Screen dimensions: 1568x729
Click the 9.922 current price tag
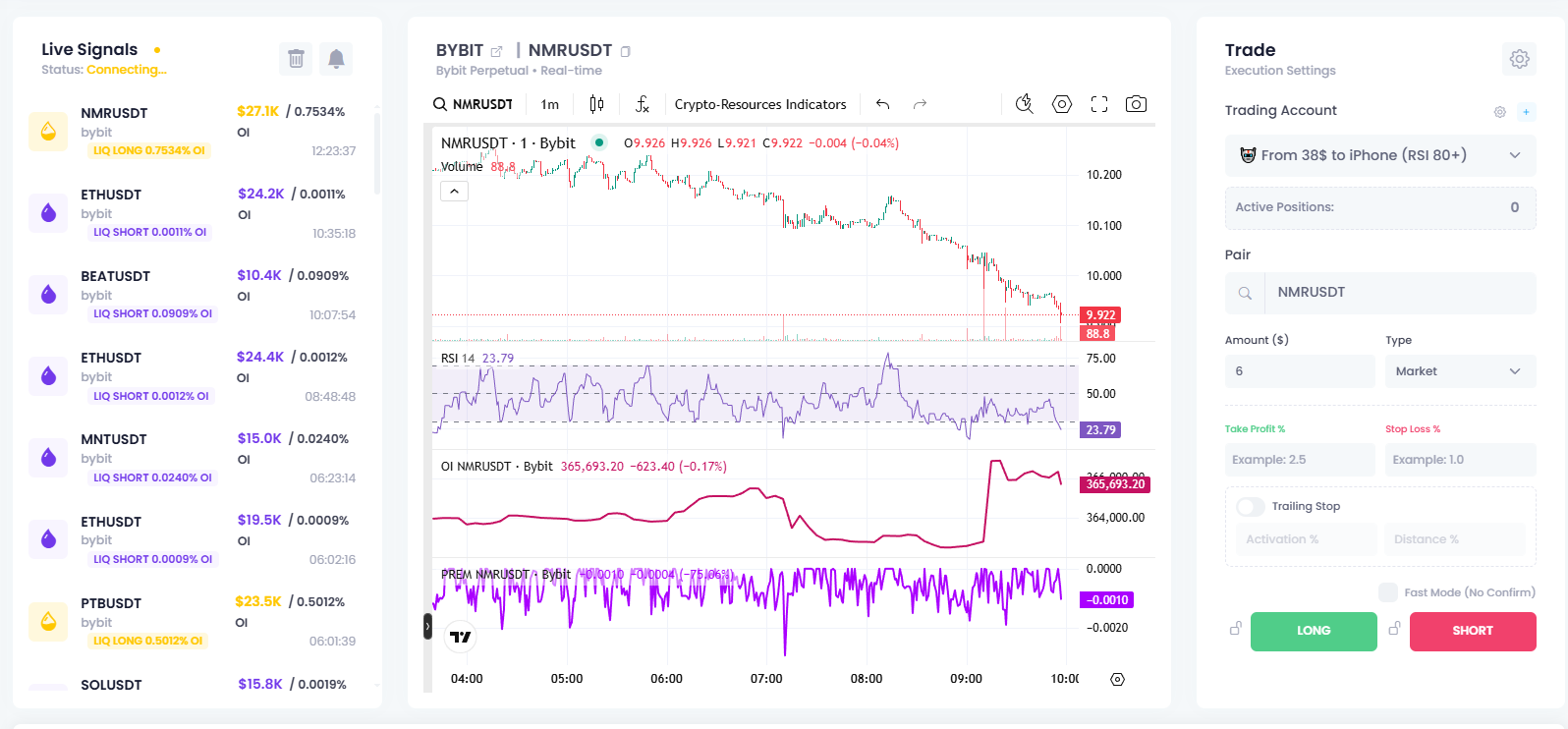pos(1100,315)
